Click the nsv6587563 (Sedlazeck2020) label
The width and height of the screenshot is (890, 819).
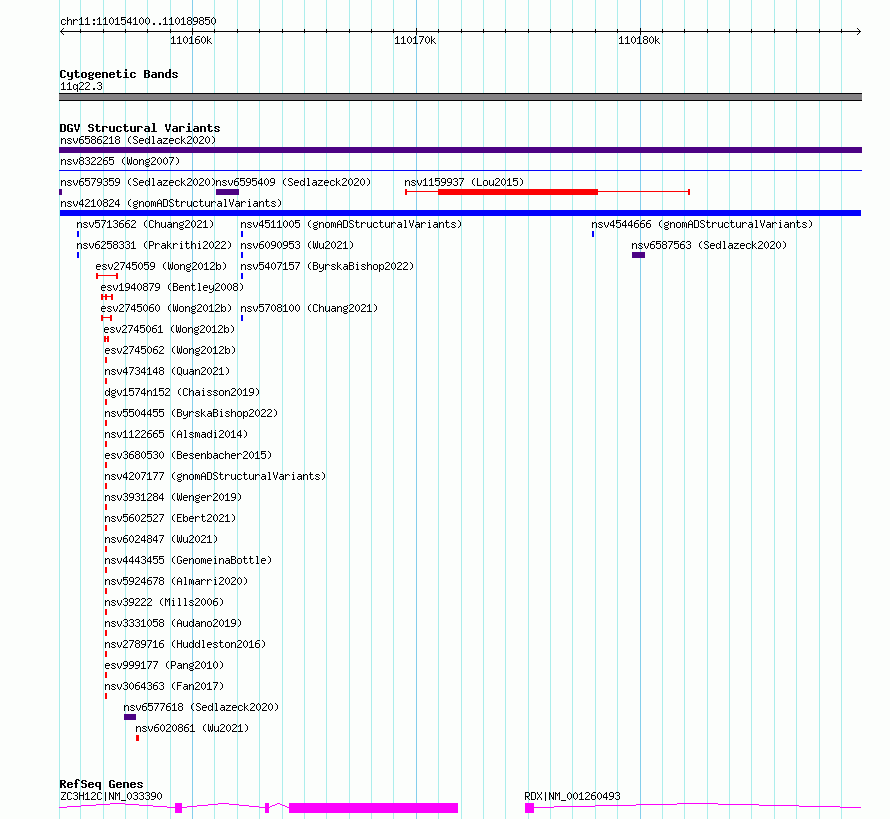(709, 245)
